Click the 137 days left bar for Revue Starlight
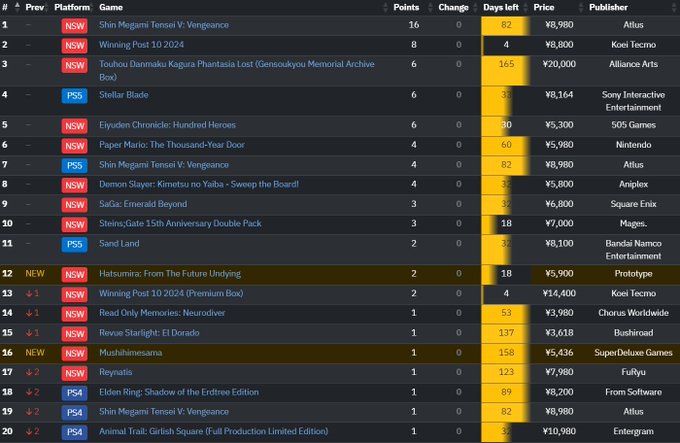The height and width of the screenshot is (443, 680). (506, 332)
